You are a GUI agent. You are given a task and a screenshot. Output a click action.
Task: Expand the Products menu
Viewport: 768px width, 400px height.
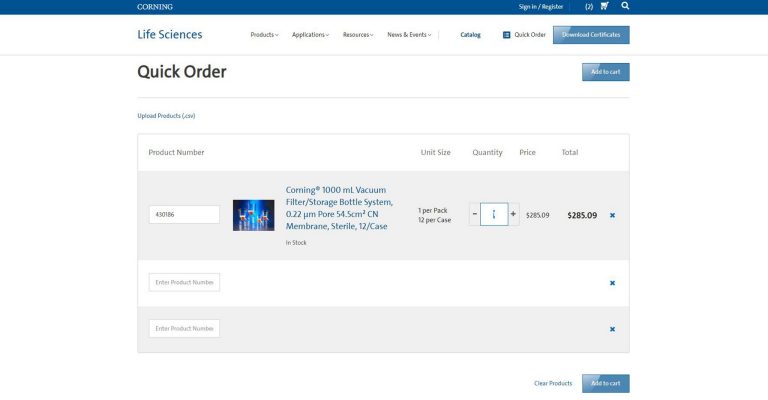pos(264,35)
